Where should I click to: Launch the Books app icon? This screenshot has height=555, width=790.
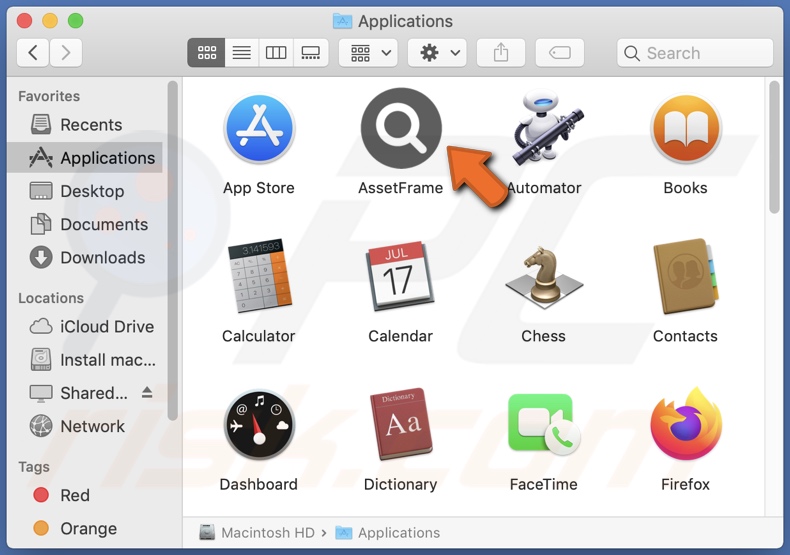[x=686, y=128]
